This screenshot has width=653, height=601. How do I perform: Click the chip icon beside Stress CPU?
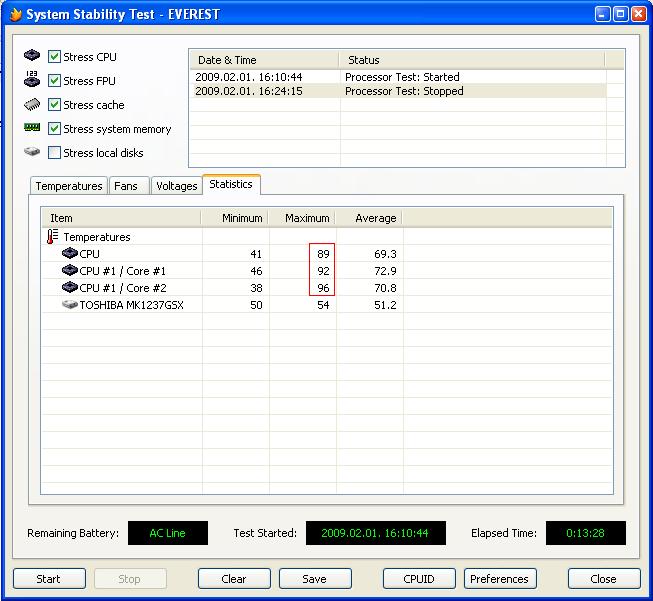click(32, 55)
